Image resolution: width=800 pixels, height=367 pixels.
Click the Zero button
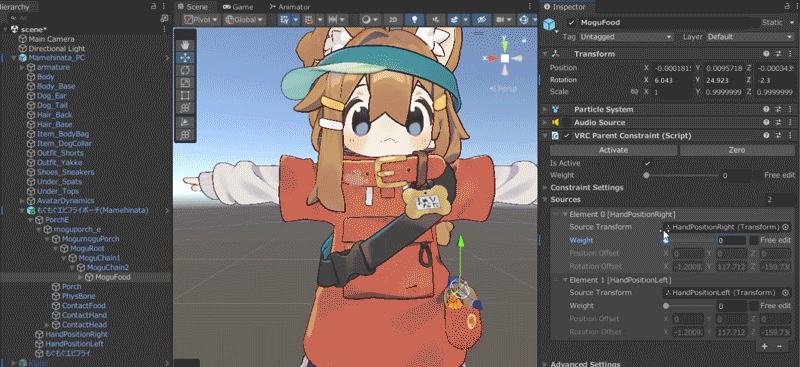coord(737,151)
